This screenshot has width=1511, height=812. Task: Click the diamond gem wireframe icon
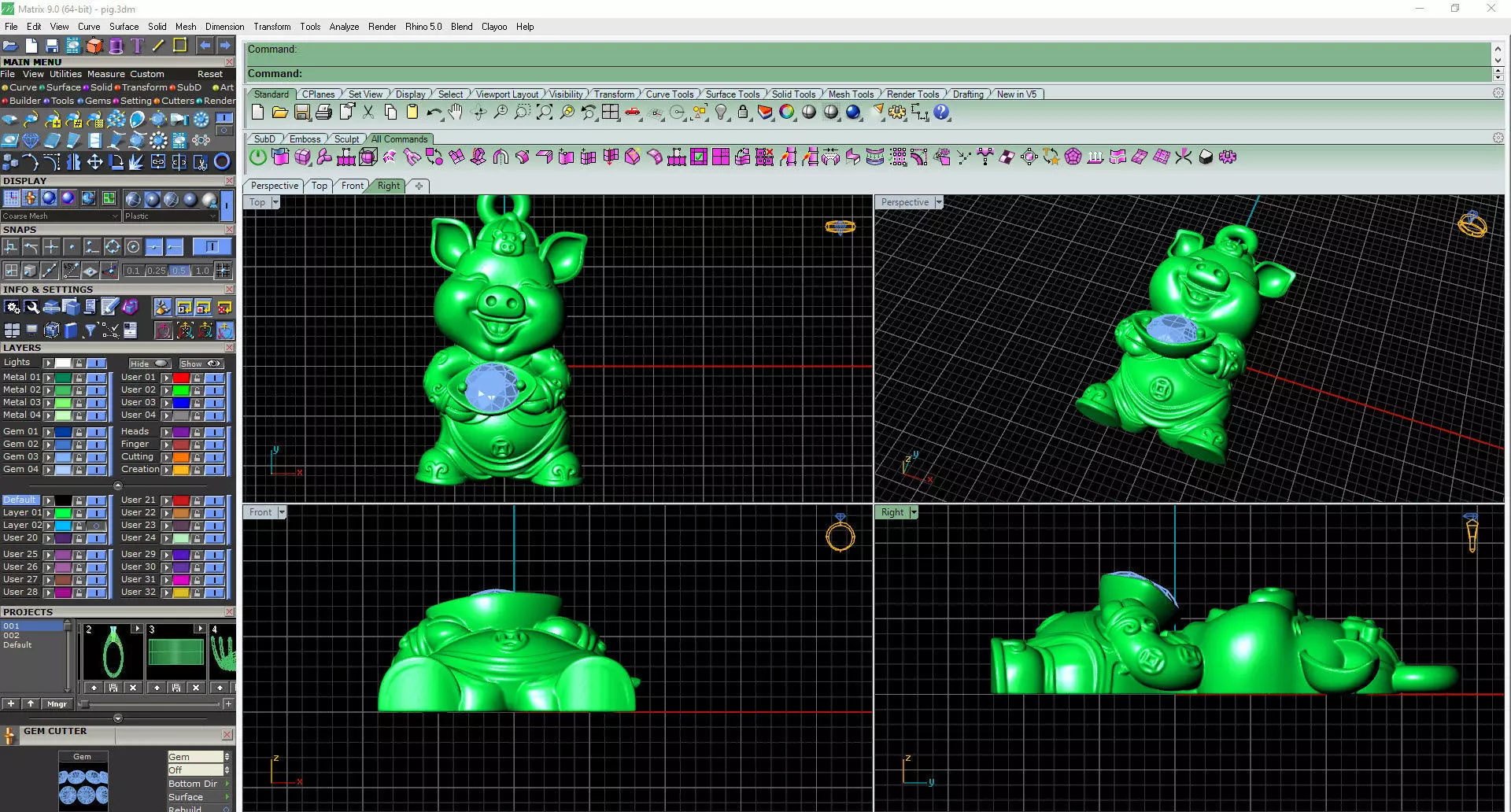click(31, 141)
